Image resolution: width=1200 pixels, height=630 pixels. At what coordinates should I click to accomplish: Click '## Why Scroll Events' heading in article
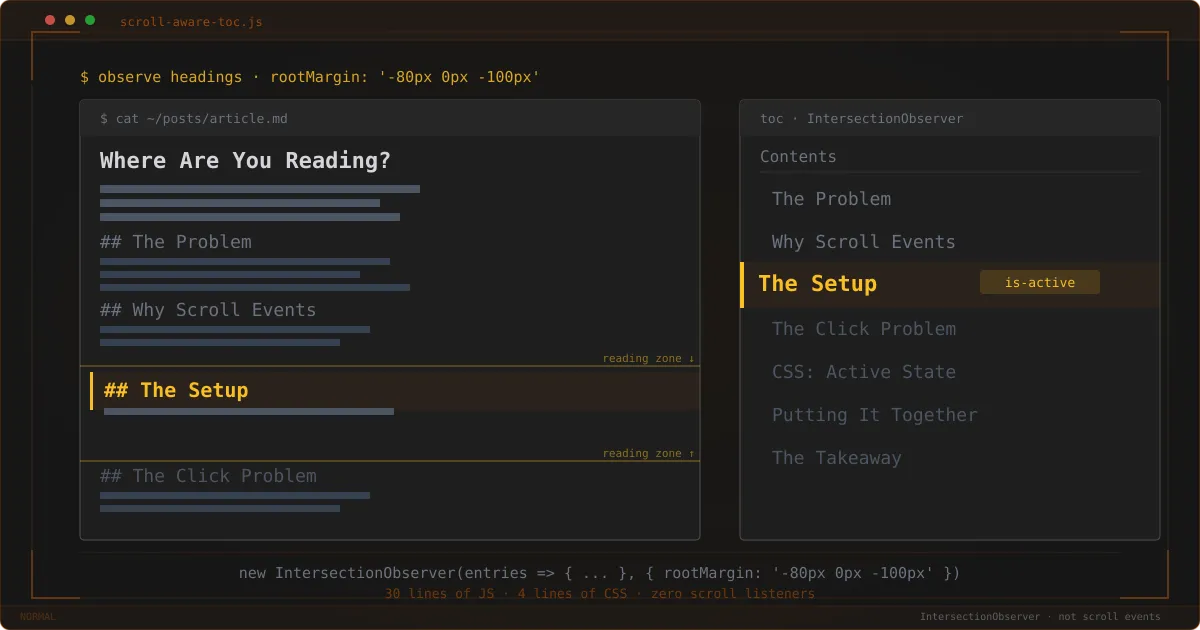tap(208, 310)
